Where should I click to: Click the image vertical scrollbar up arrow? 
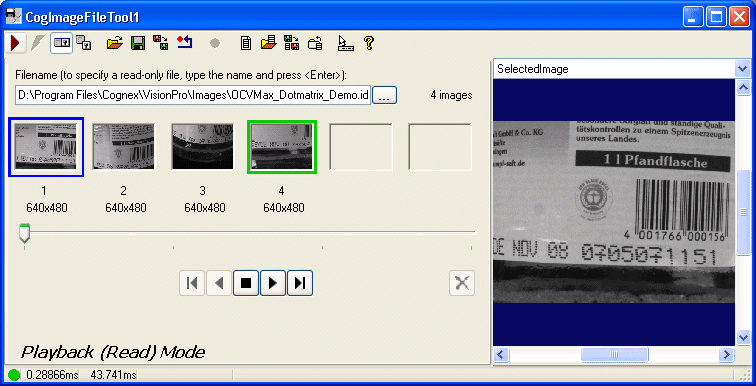742,87
